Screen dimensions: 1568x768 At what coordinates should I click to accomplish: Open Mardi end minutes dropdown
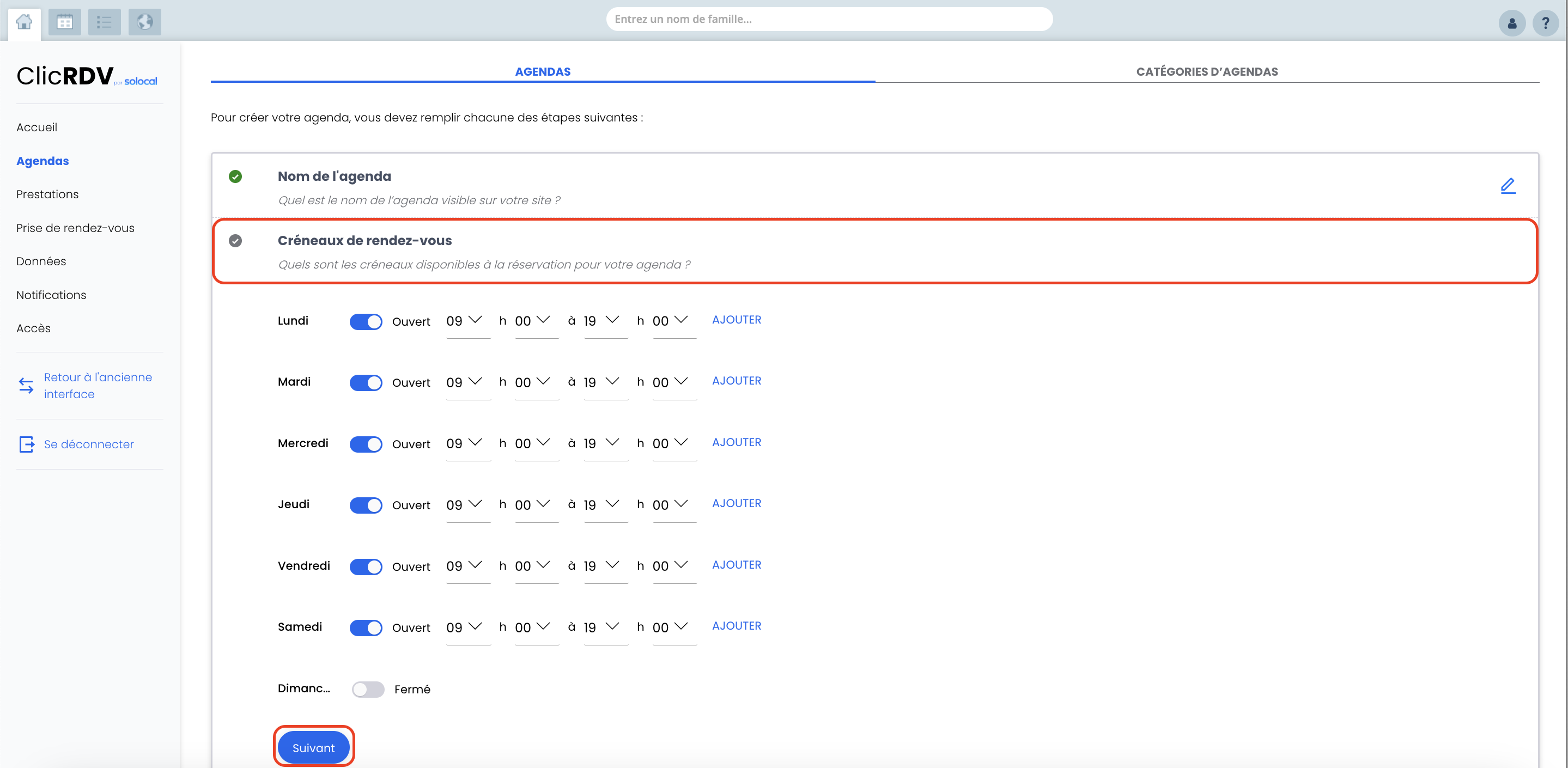(674, 383)
